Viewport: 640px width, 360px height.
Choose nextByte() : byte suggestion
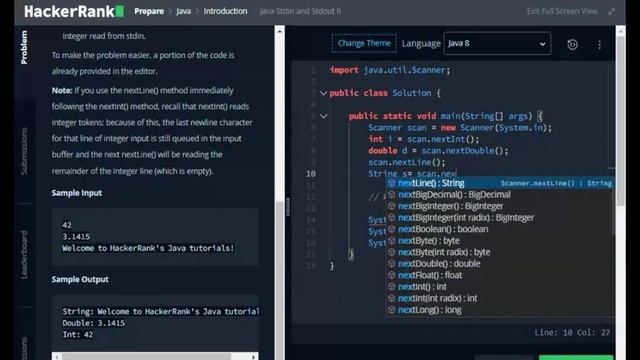pos(500,241)
